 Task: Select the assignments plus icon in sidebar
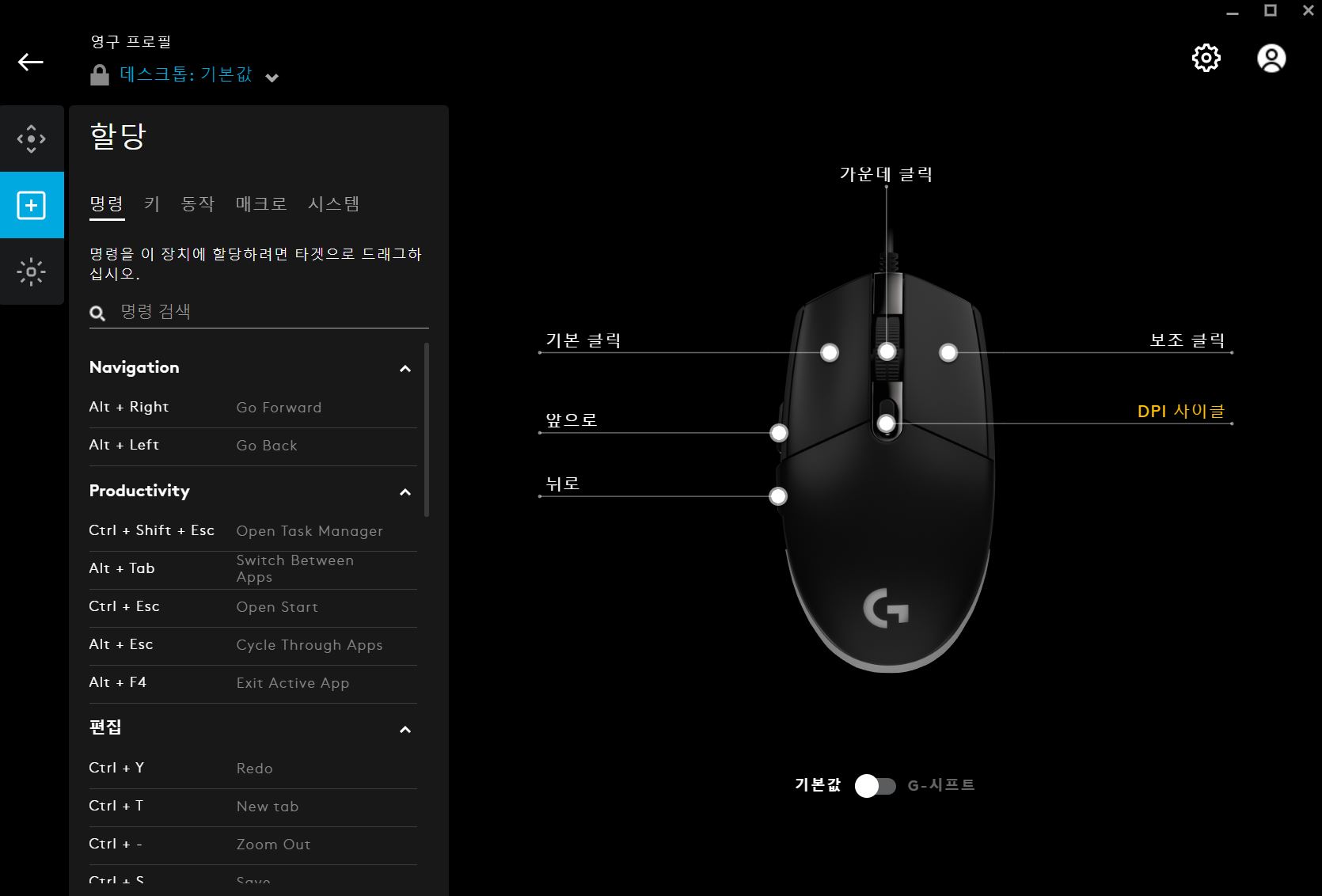tap(32, 205)
